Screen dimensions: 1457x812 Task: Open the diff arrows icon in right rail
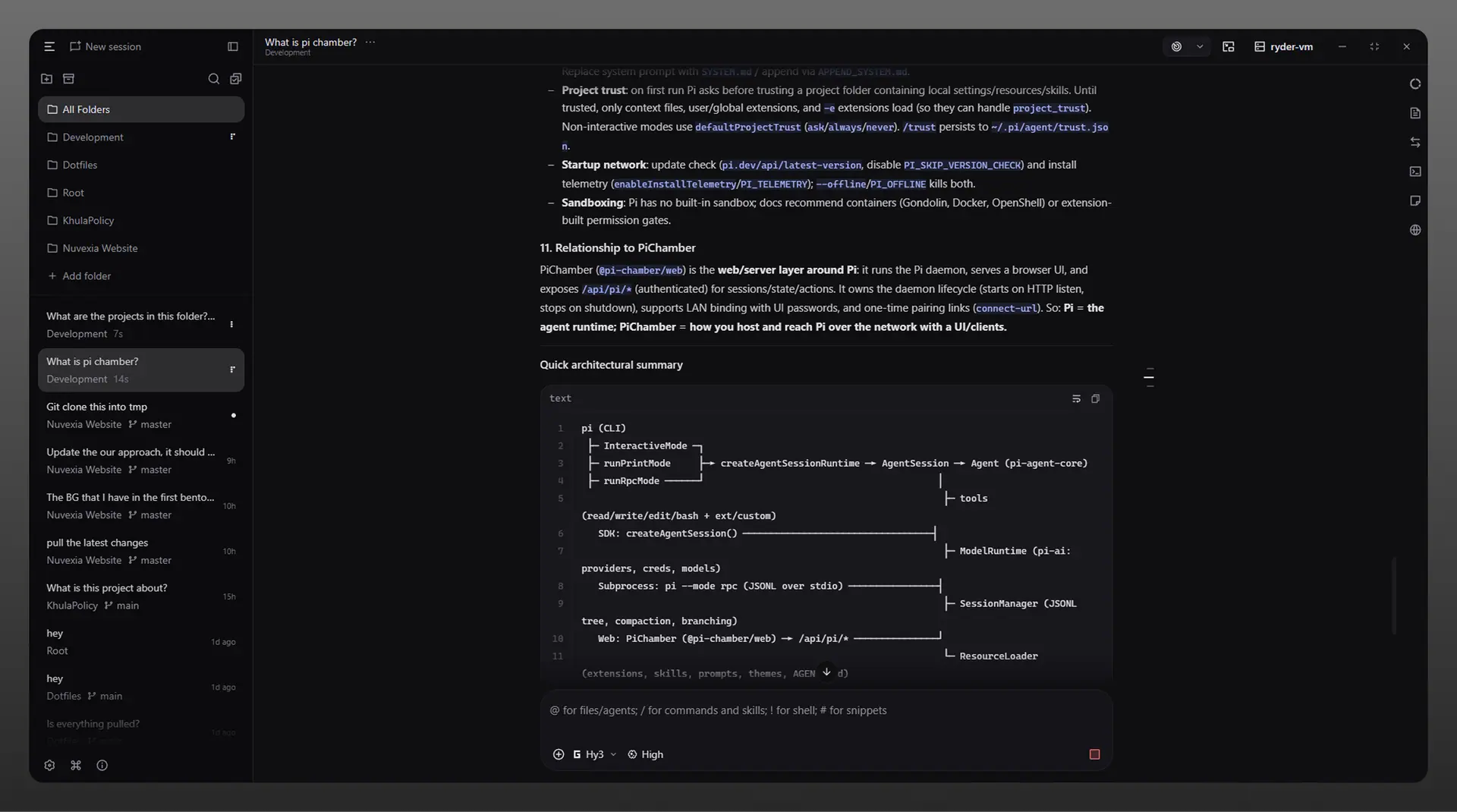(x=1415, y=142)
